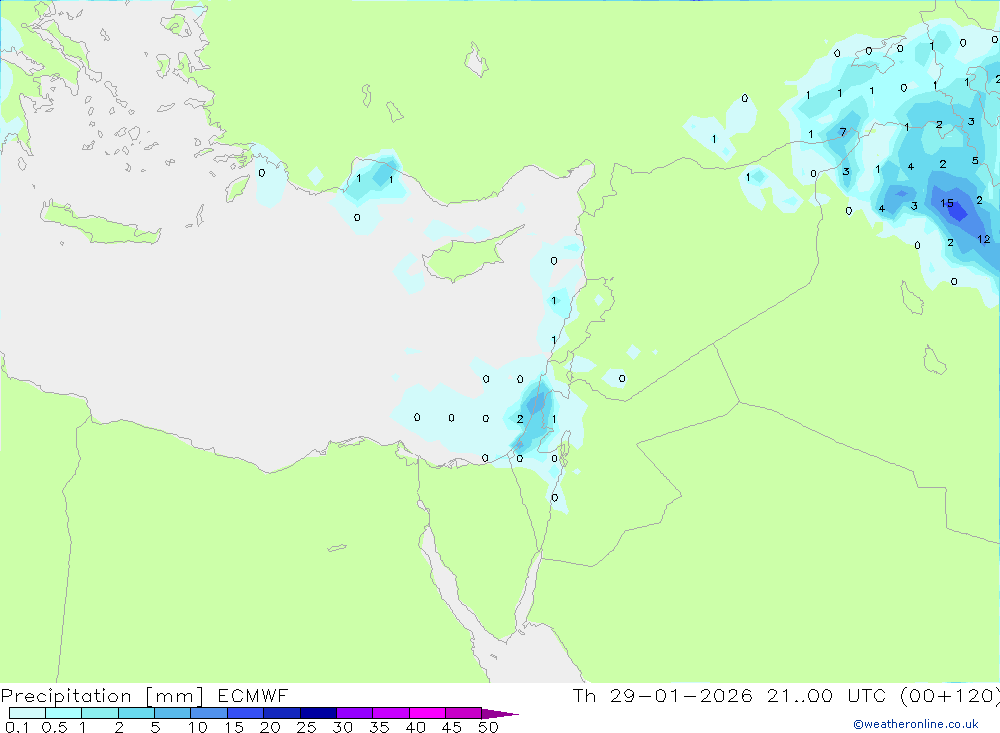Click the 2–5 mm legend color swatch
The height and width of the screenshot is (733, 1000).
[x=136, y=713]
